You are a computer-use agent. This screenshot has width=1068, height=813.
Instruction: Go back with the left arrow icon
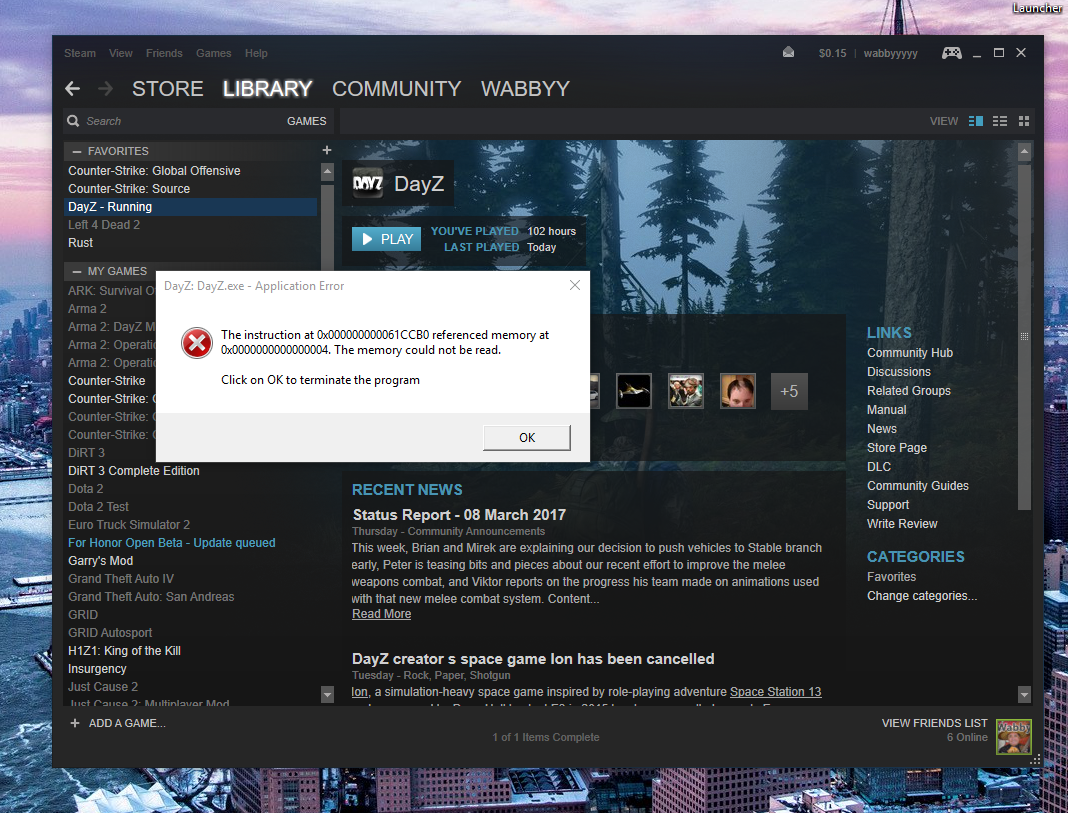(x=72, y=89)
